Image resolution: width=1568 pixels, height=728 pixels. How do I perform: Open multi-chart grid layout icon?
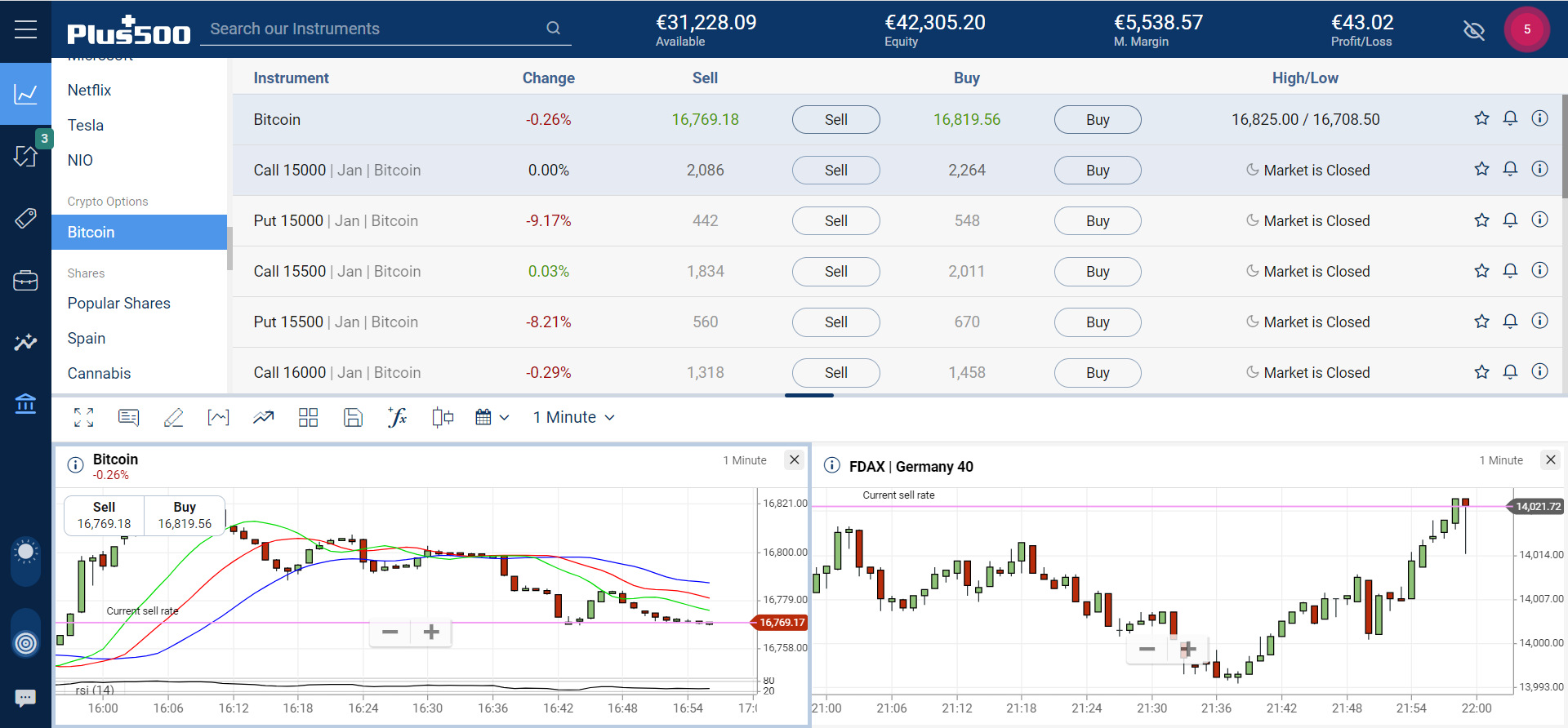tap(308, 417)
